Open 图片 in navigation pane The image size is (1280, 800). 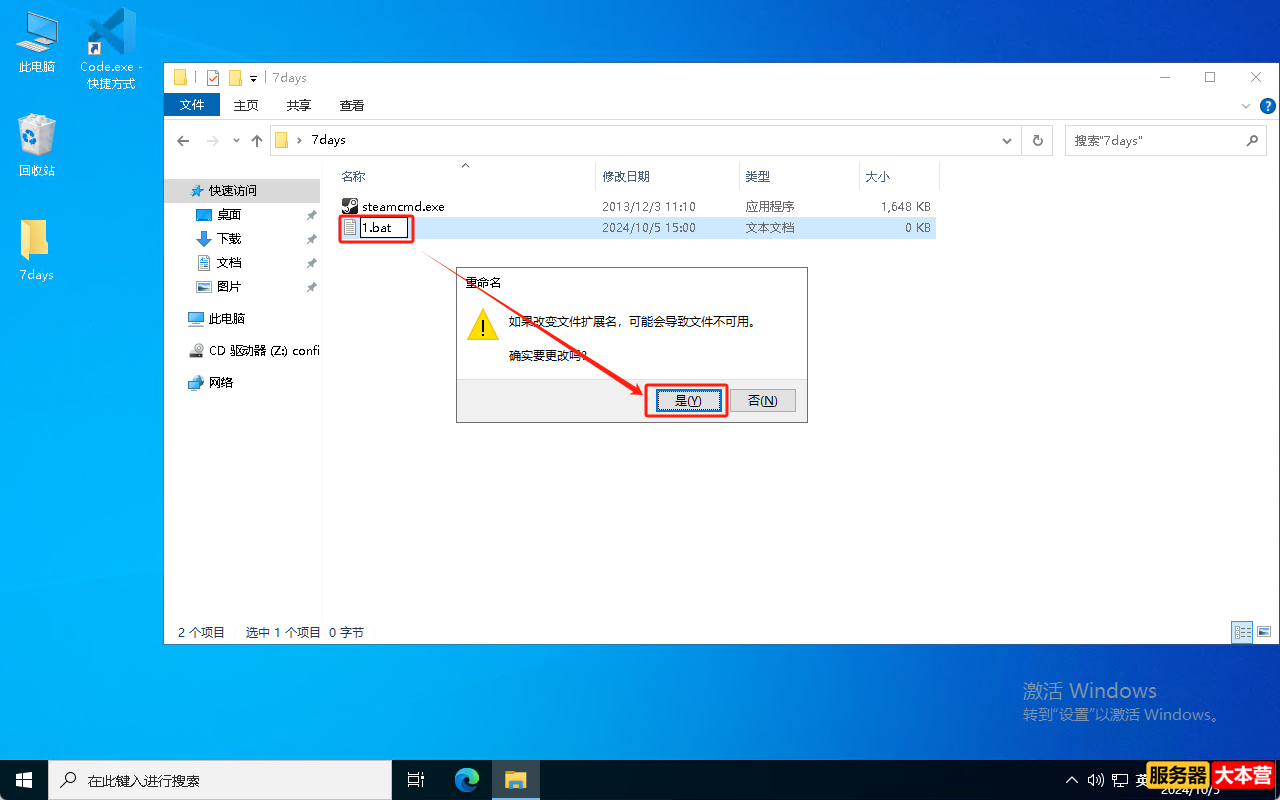click(229, 286)
